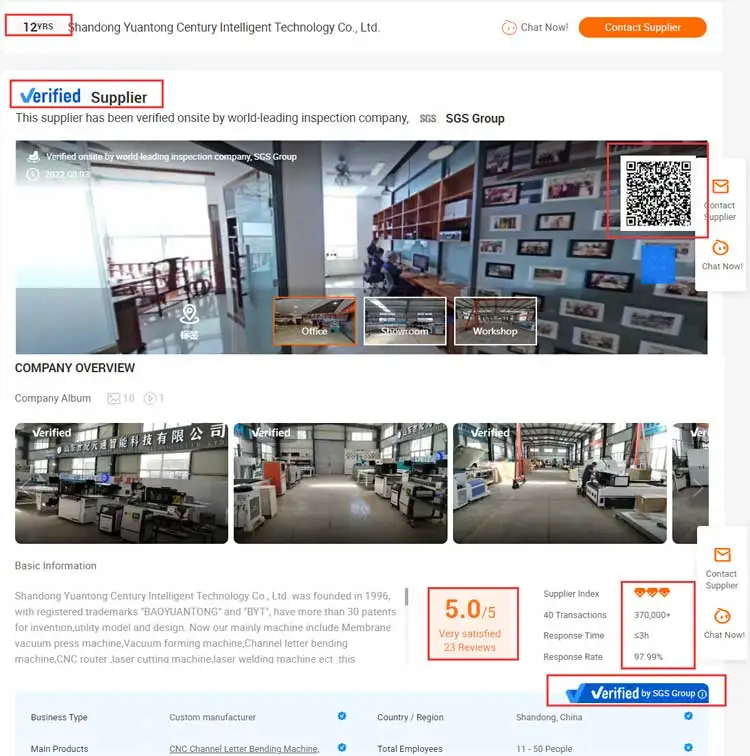This screenshot has width=750, height=756.
Task: Open first album photo with Chinese signage
Action: tap(121, 483)
